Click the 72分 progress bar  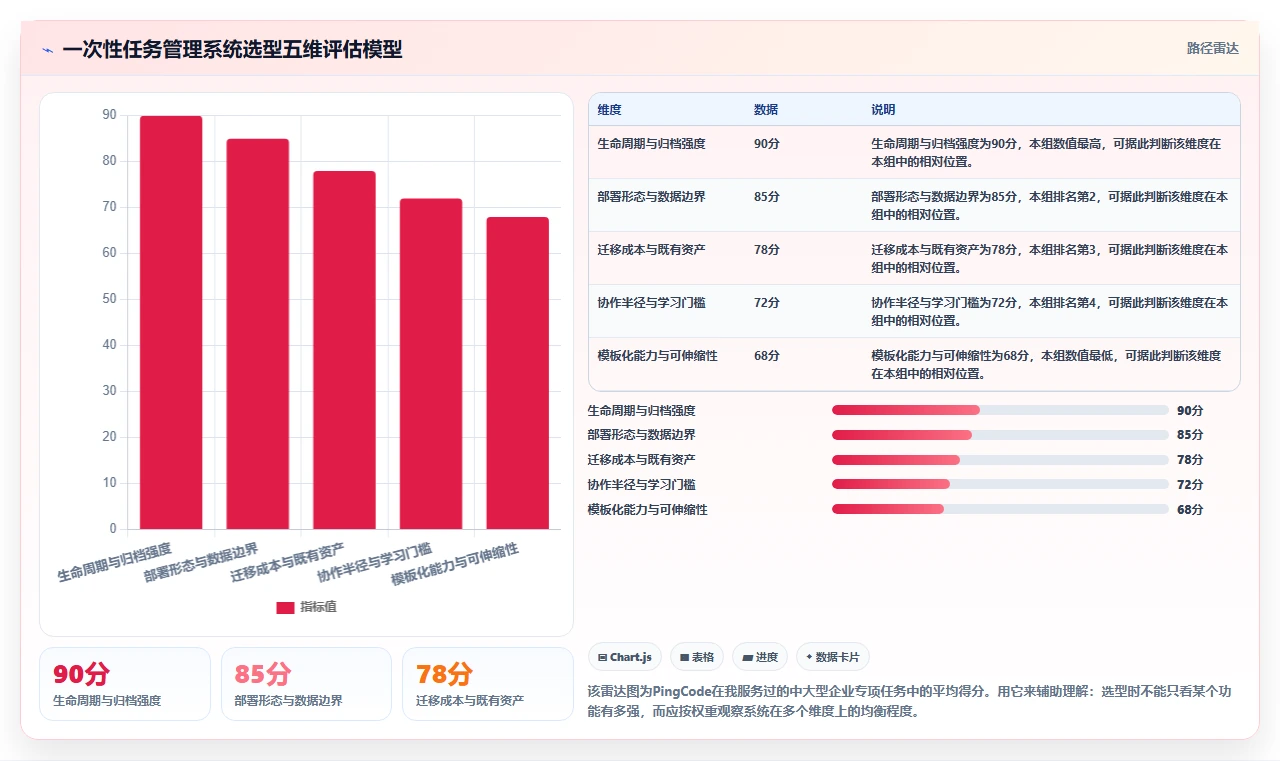[x=1000, y=484]
